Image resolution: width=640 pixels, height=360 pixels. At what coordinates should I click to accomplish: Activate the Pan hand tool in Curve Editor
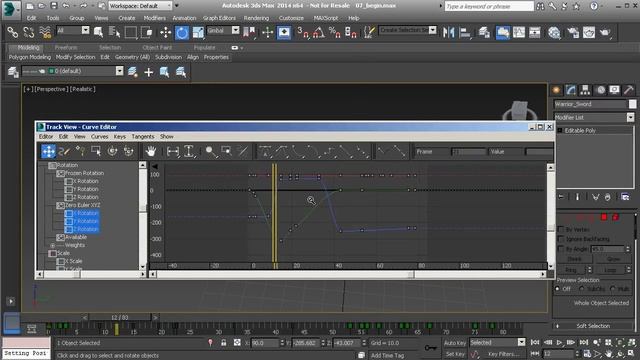point(151,151)
